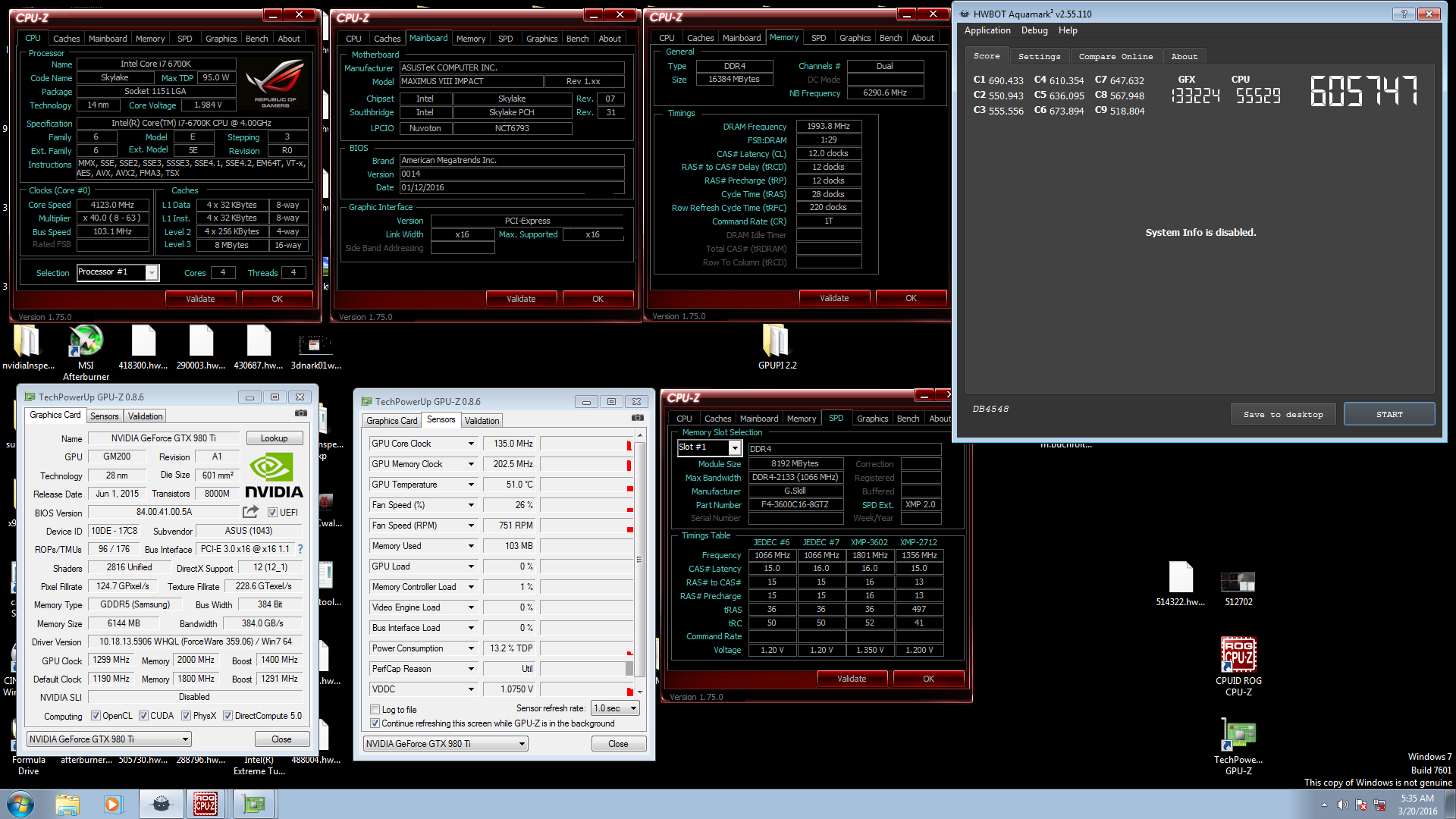Open the Processor #1 selection dropdown

[x=152, y=272]
